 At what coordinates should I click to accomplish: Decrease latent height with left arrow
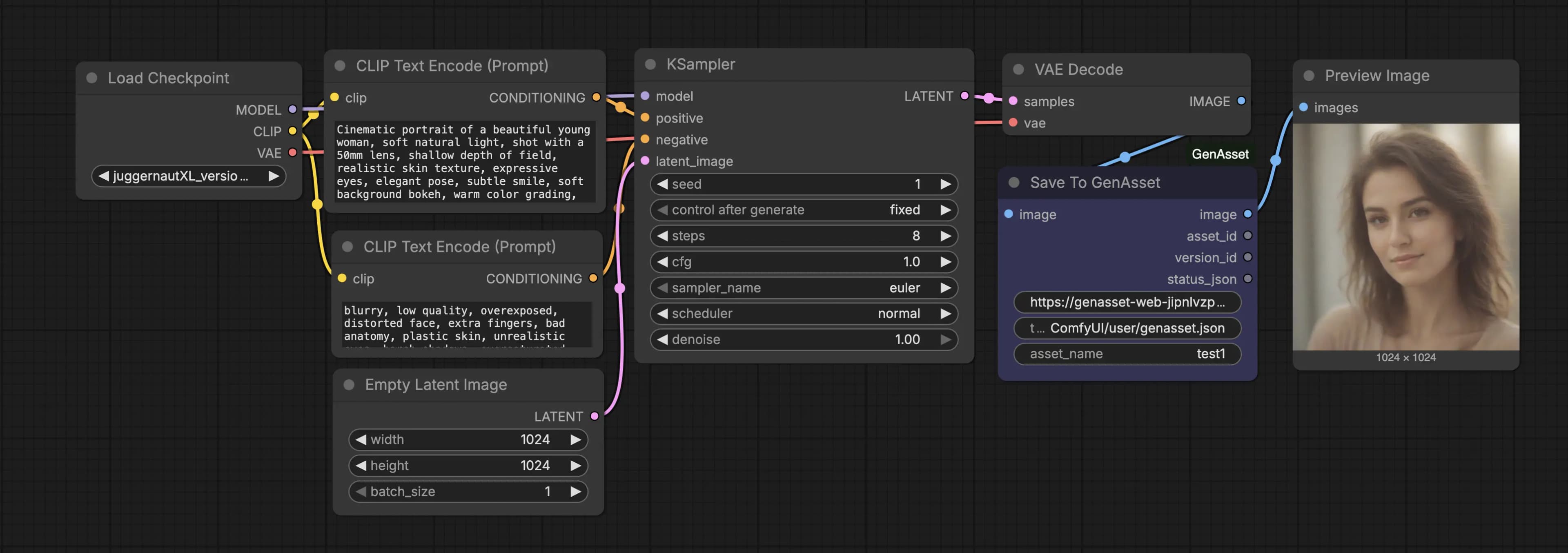click(x=361, y=465)
